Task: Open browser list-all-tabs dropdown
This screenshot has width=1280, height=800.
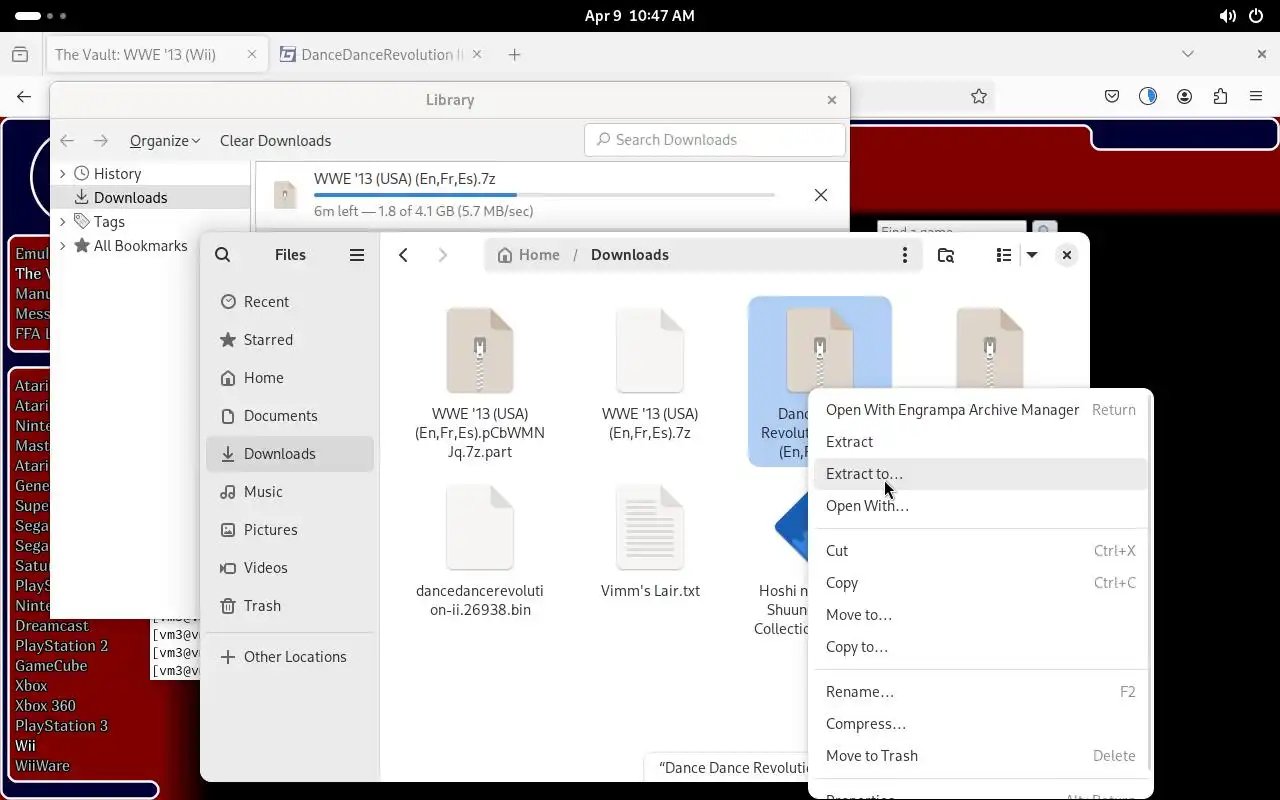Action: click(1187, 54)
